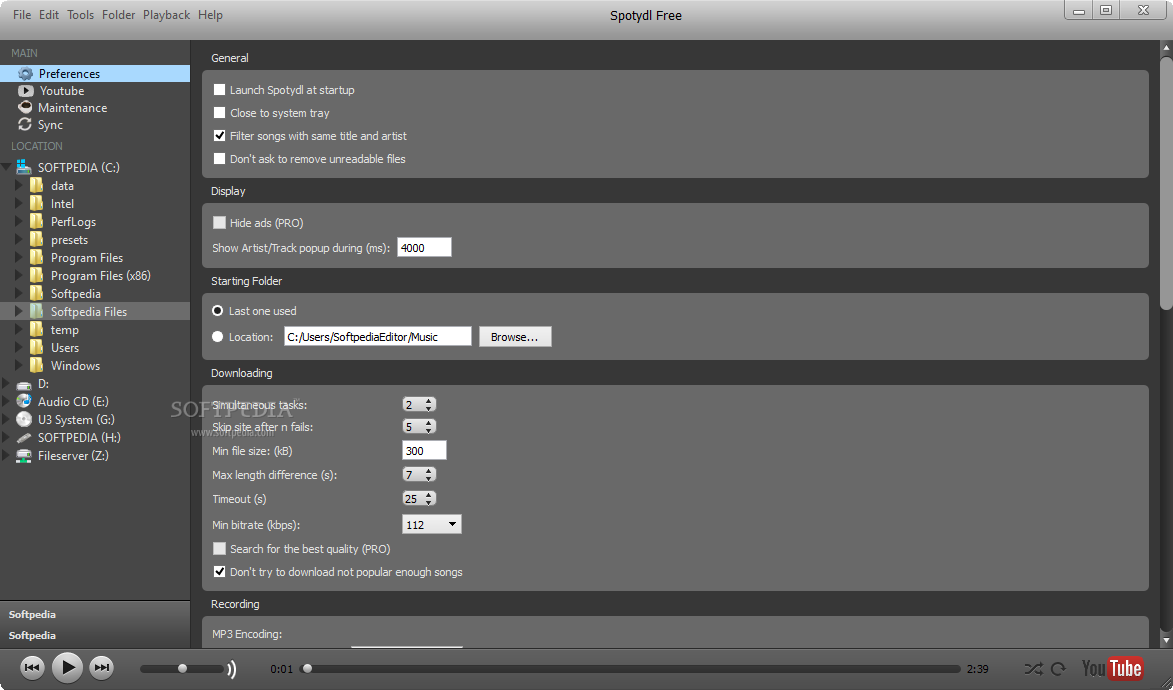Click the Windows folder icon
Image resolution: width=1173 pixels, height=690 pixels.
point(36,365)
